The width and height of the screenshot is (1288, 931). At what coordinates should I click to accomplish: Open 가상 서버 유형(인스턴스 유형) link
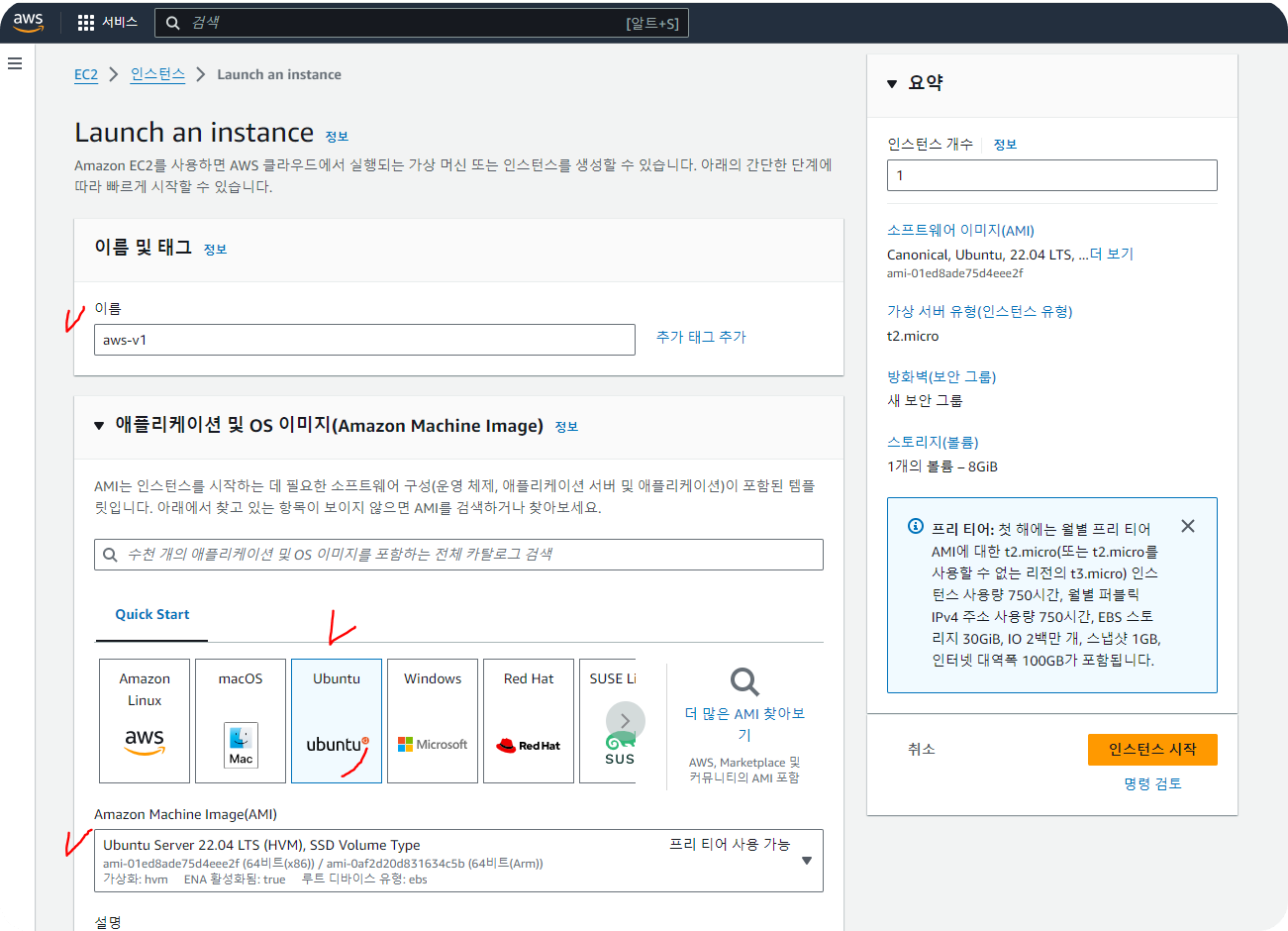click(x=980, y=311)
